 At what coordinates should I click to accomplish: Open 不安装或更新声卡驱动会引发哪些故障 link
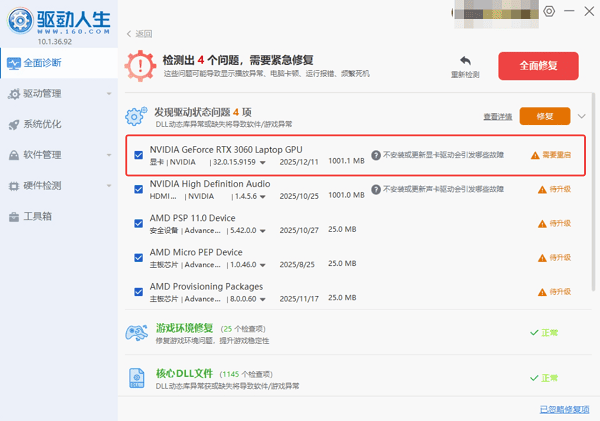[x=443, y=189]
